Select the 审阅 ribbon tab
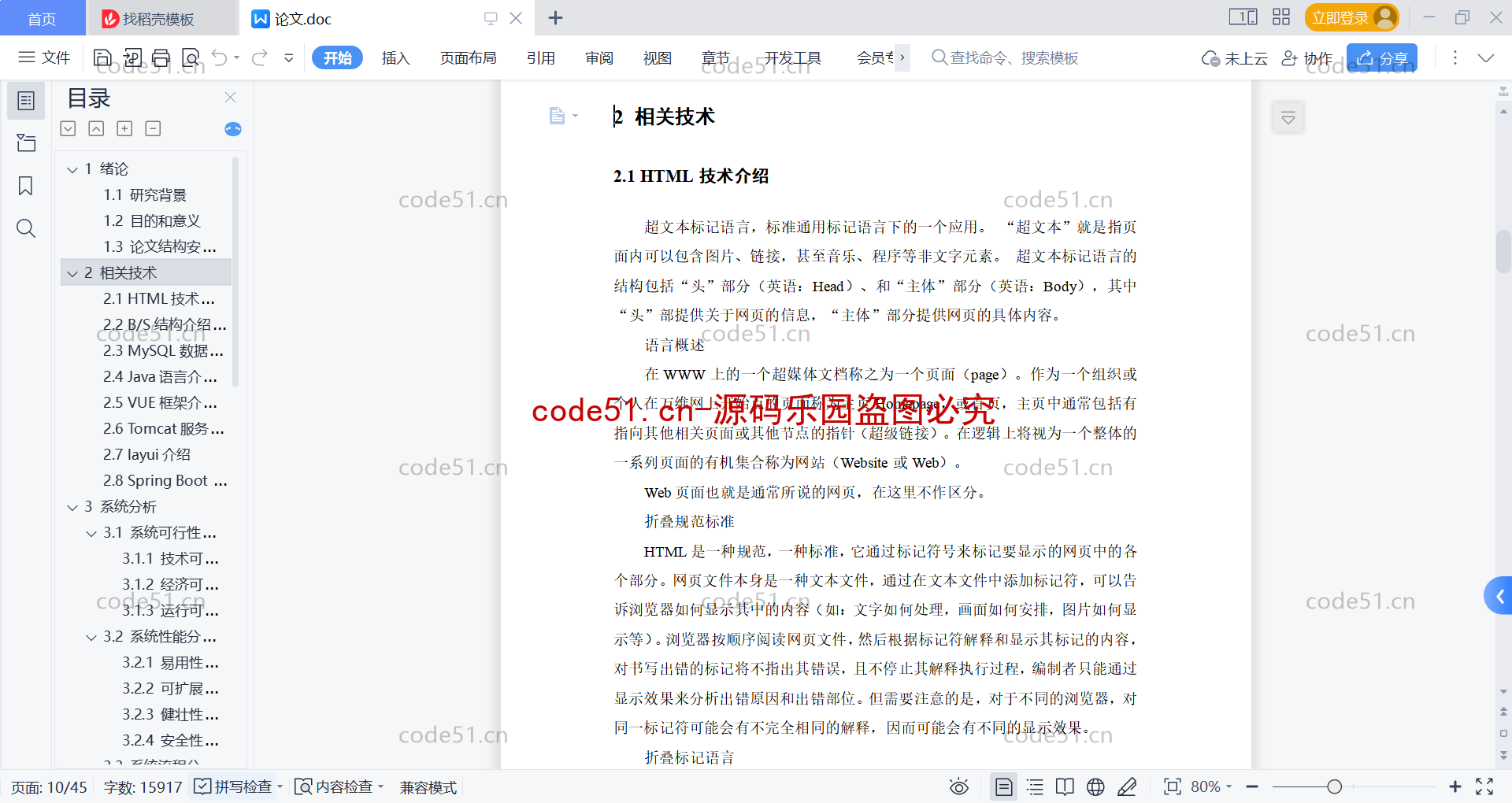1512x803 pixels. click(599, 57)
